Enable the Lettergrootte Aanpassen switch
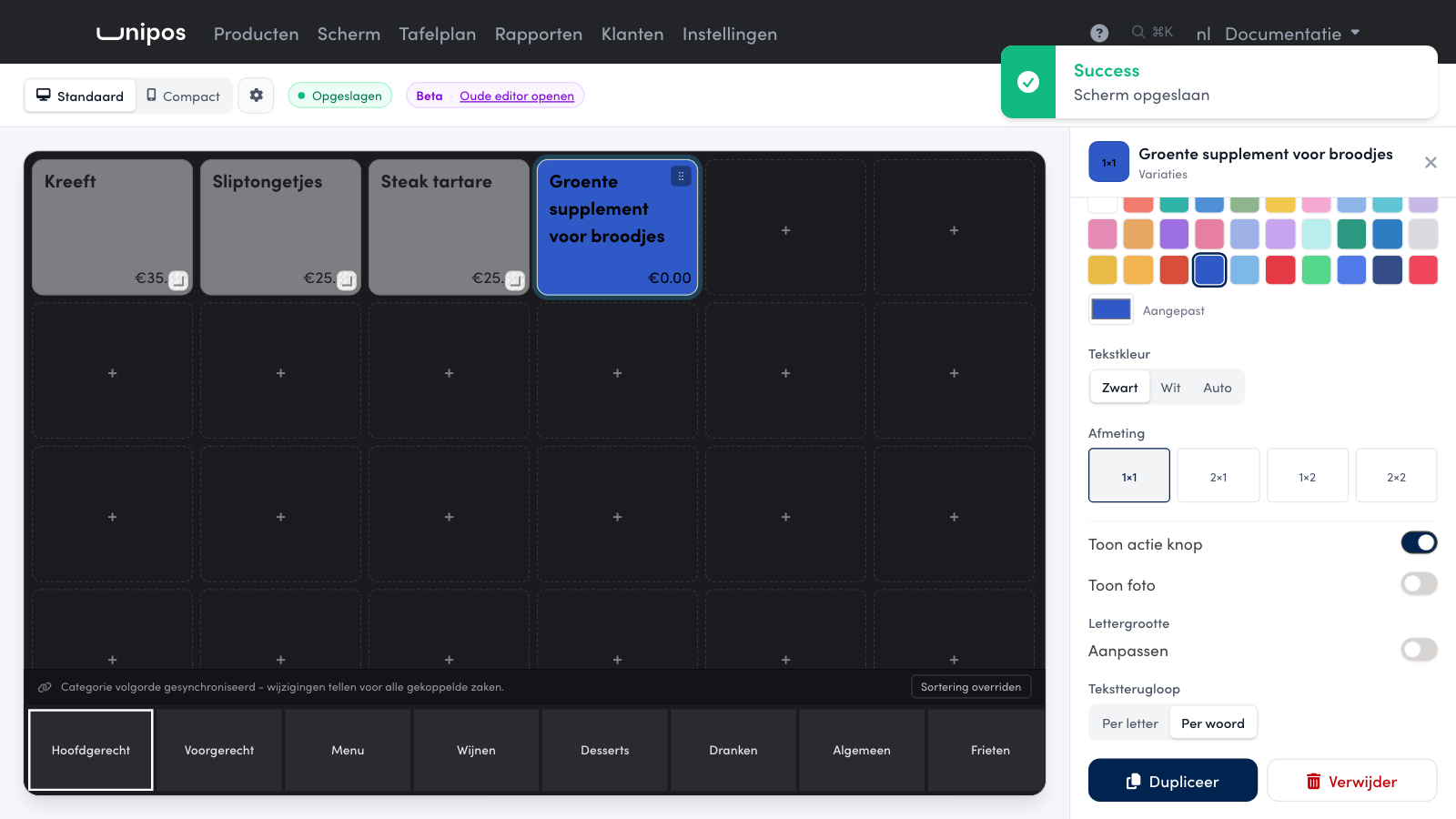The image size is (1456, 819). [x=1419, y=649]
